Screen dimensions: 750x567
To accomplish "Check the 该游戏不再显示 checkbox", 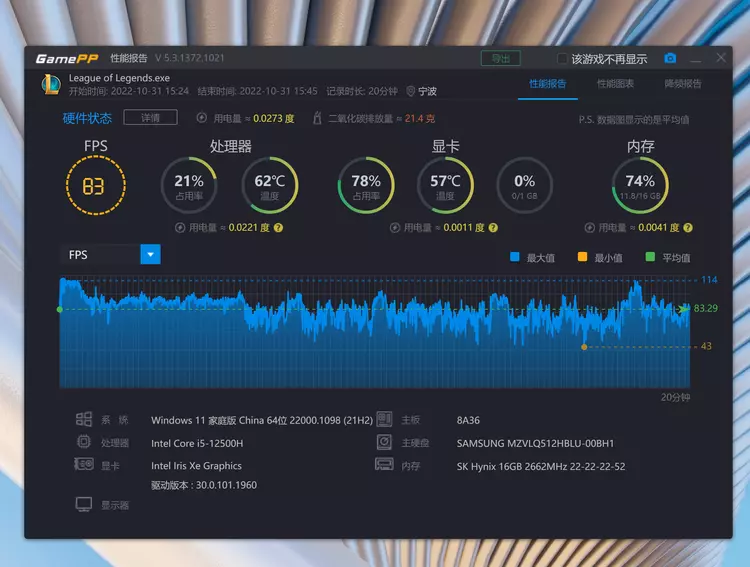I will tap(563, 59).
